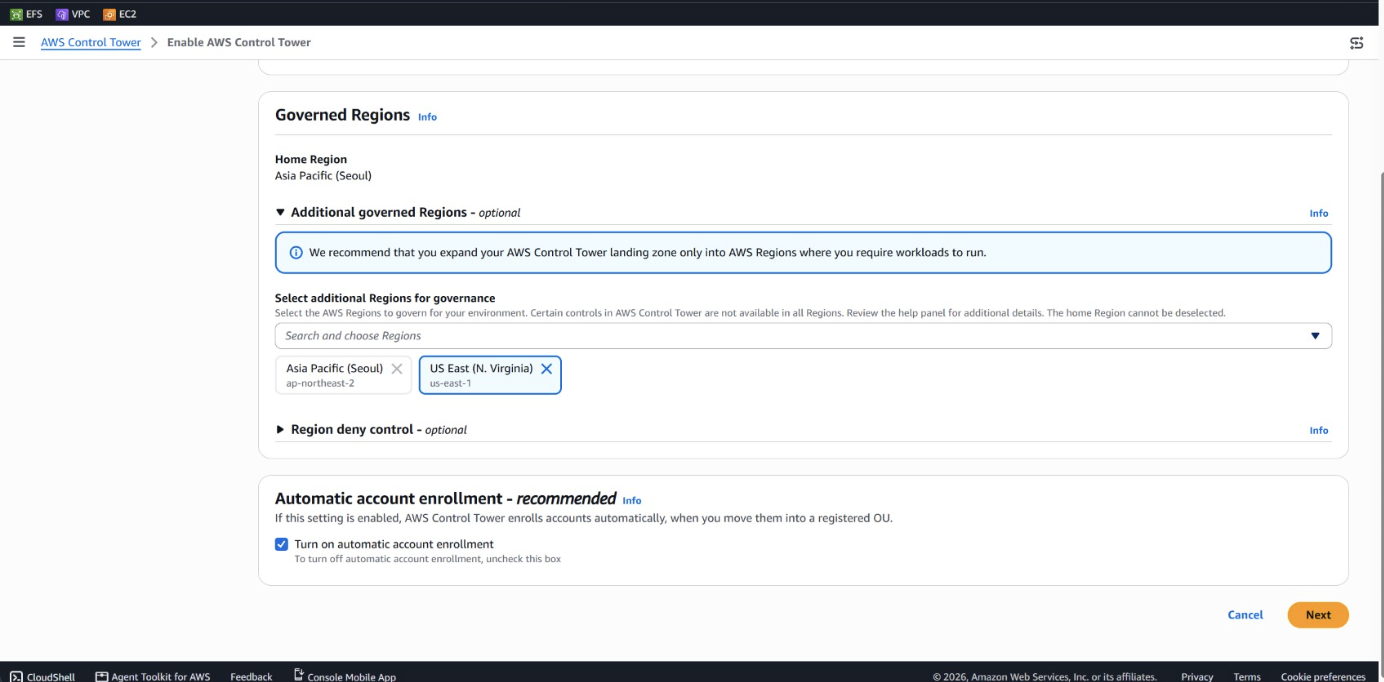The image size is (1384, 682).
Task: Open CloudShell from the footer
Action: pyautogui.click(x=42, y=676)
